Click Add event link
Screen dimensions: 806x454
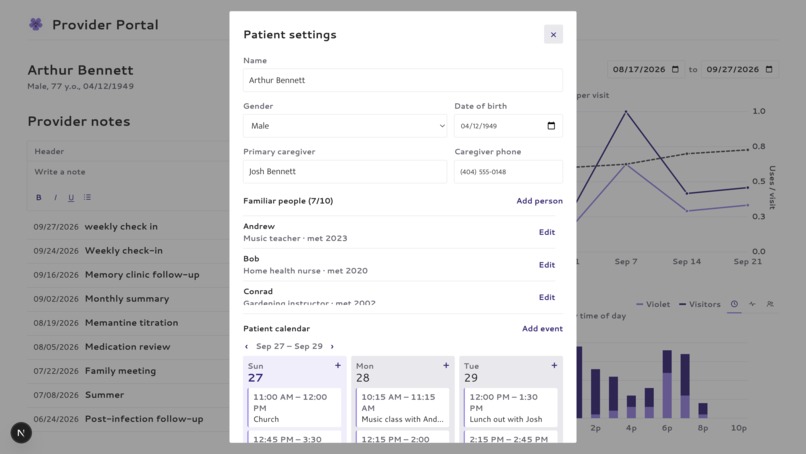[542, 329]
